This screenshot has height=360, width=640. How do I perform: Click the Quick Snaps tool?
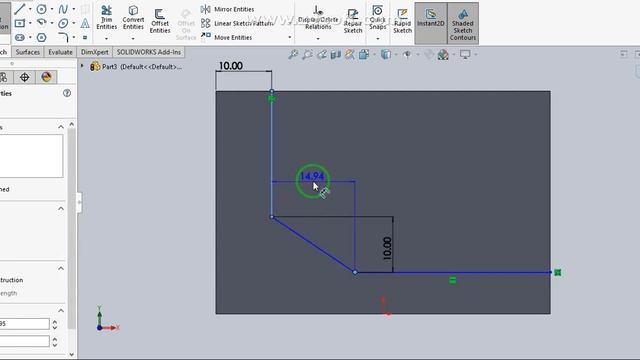[378, 17]
